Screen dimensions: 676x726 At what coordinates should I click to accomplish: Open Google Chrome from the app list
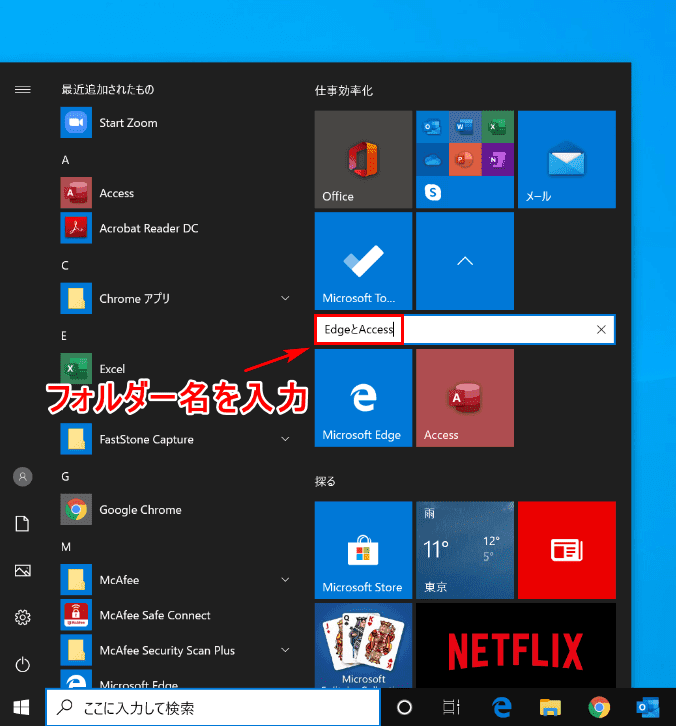pyautogui.click(x=176, y=510)
